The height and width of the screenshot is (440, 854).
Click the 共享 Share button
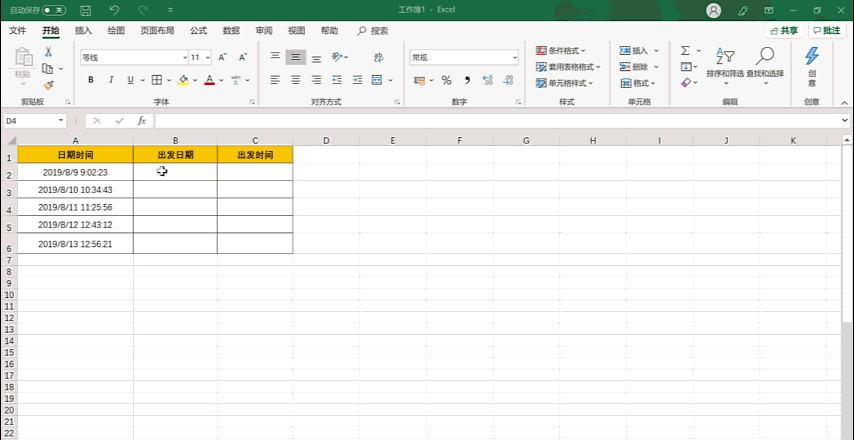tap(785, 30)
